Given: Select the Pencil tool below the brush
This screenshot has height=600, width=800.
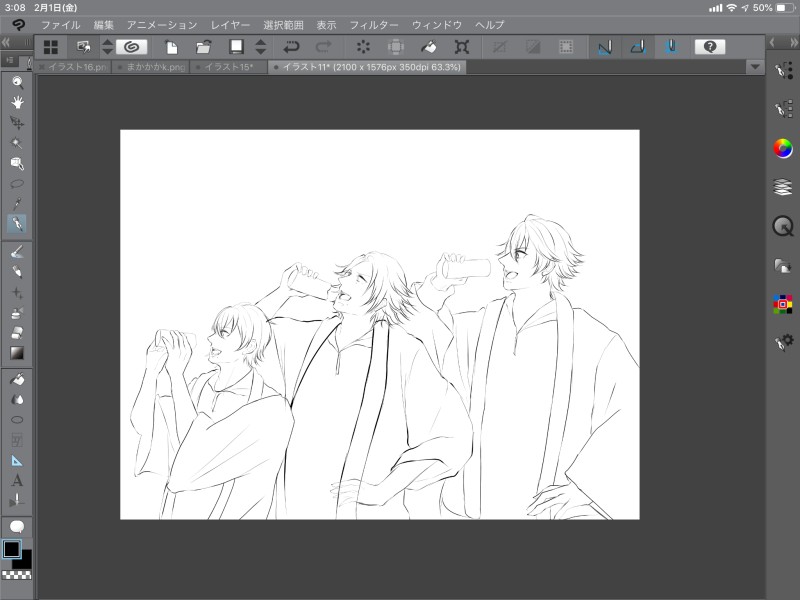Looking at the screenshot, I should (17, 272).
